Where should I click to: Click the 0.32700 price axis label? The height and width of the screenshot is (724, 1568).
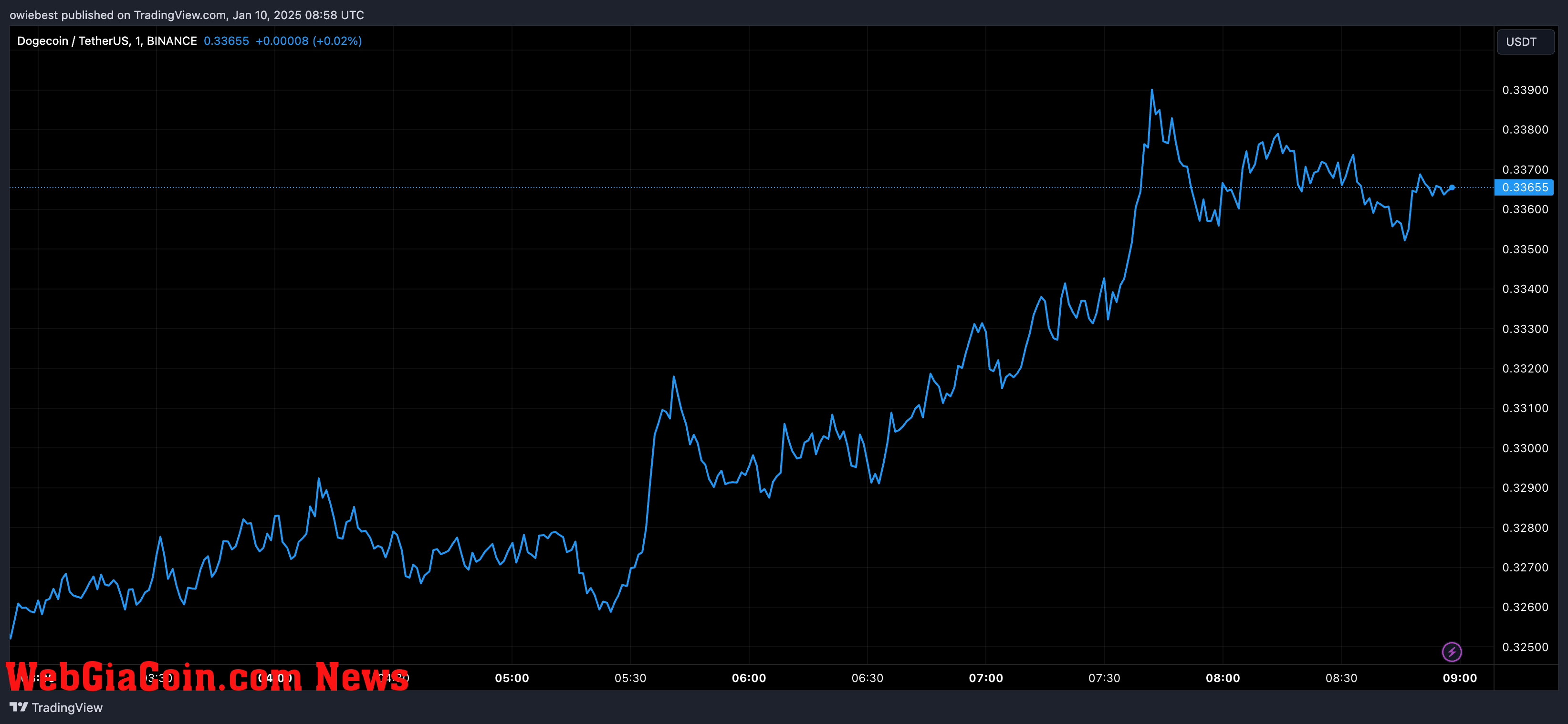point(1526,568)
